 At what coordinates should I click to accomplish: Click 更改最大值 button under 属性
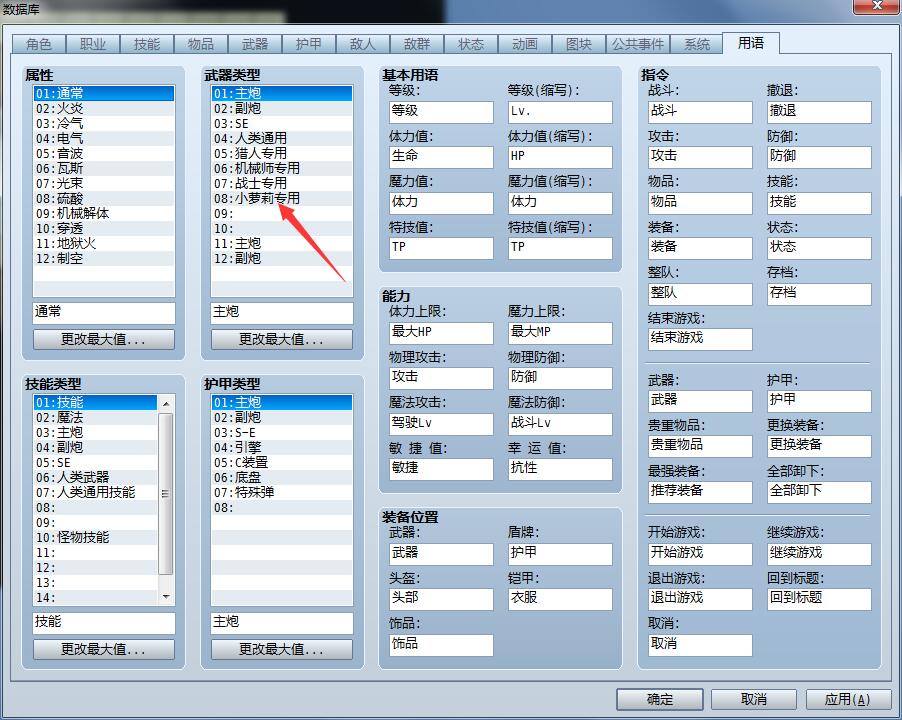[x=104, y=339]
